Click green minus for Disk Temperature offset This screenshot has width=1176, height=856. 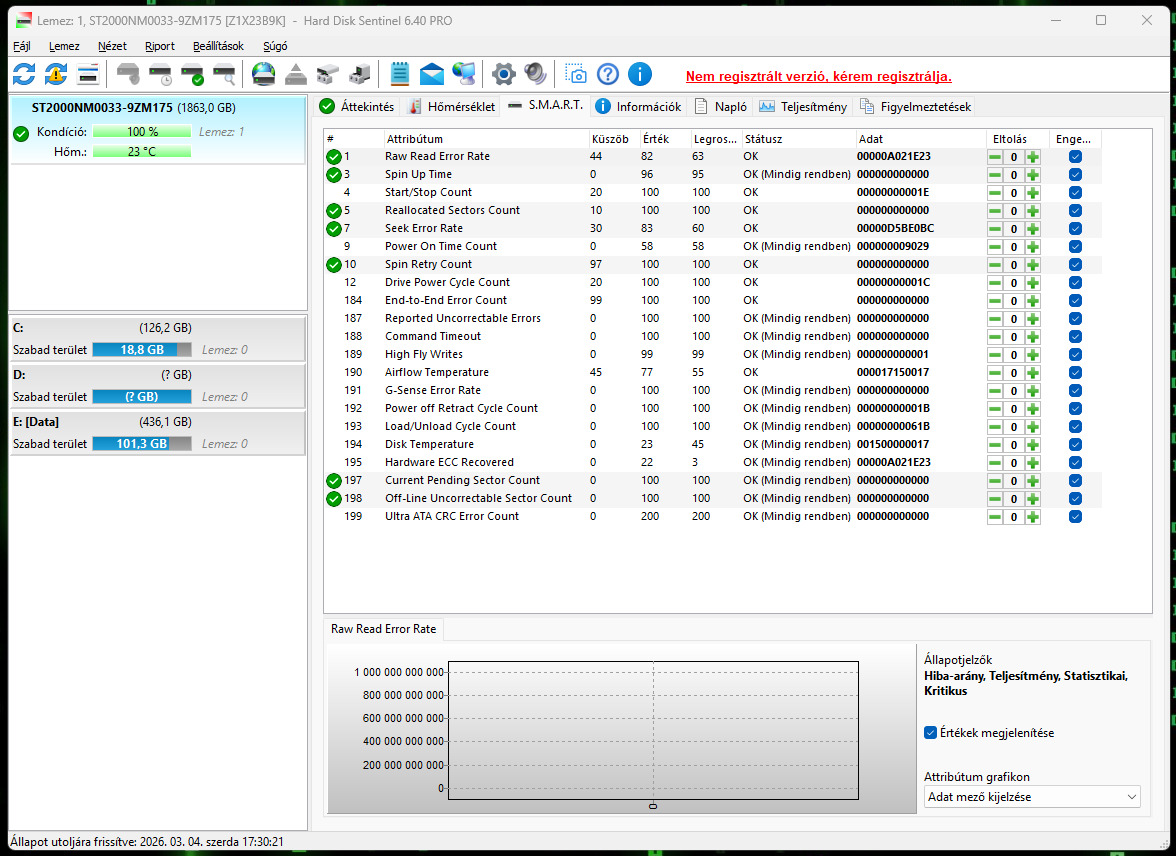[995, 445]
